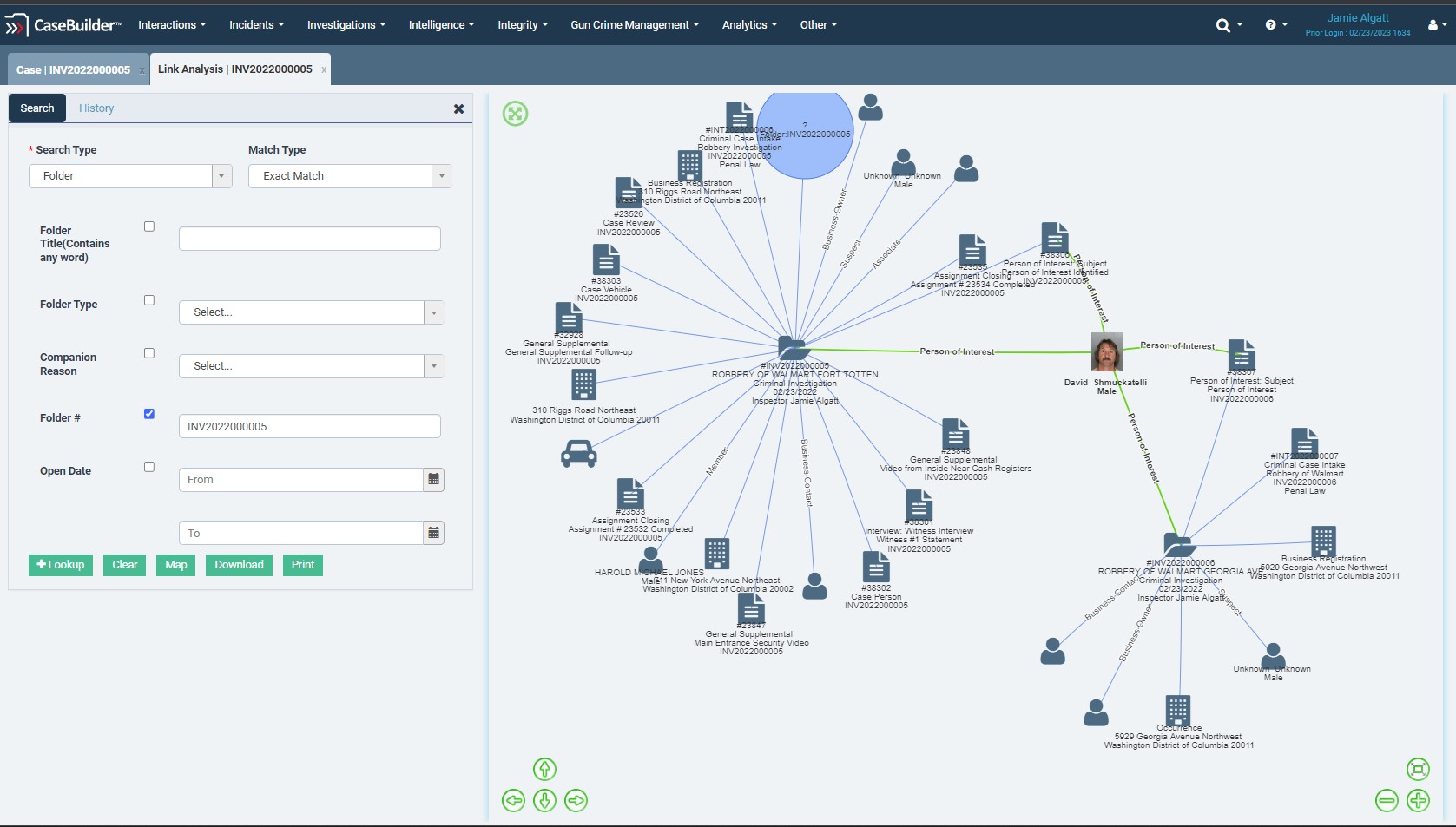Pan graph up with the up arrow
Viewport: 1456px width, 827px height.
tap(544, 769)
